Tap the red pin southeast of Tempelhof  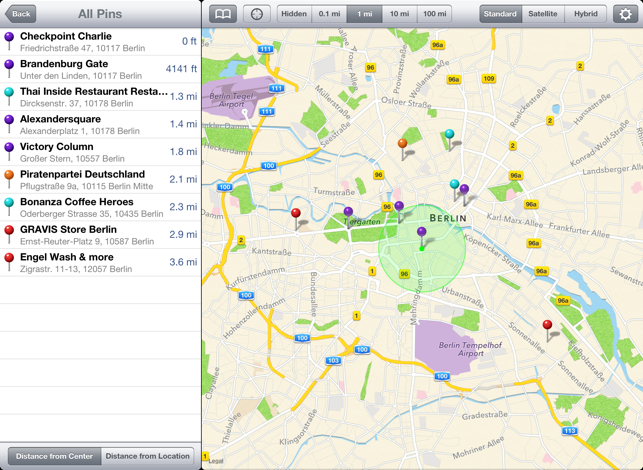pyautogui.click(x=547, y=328)
